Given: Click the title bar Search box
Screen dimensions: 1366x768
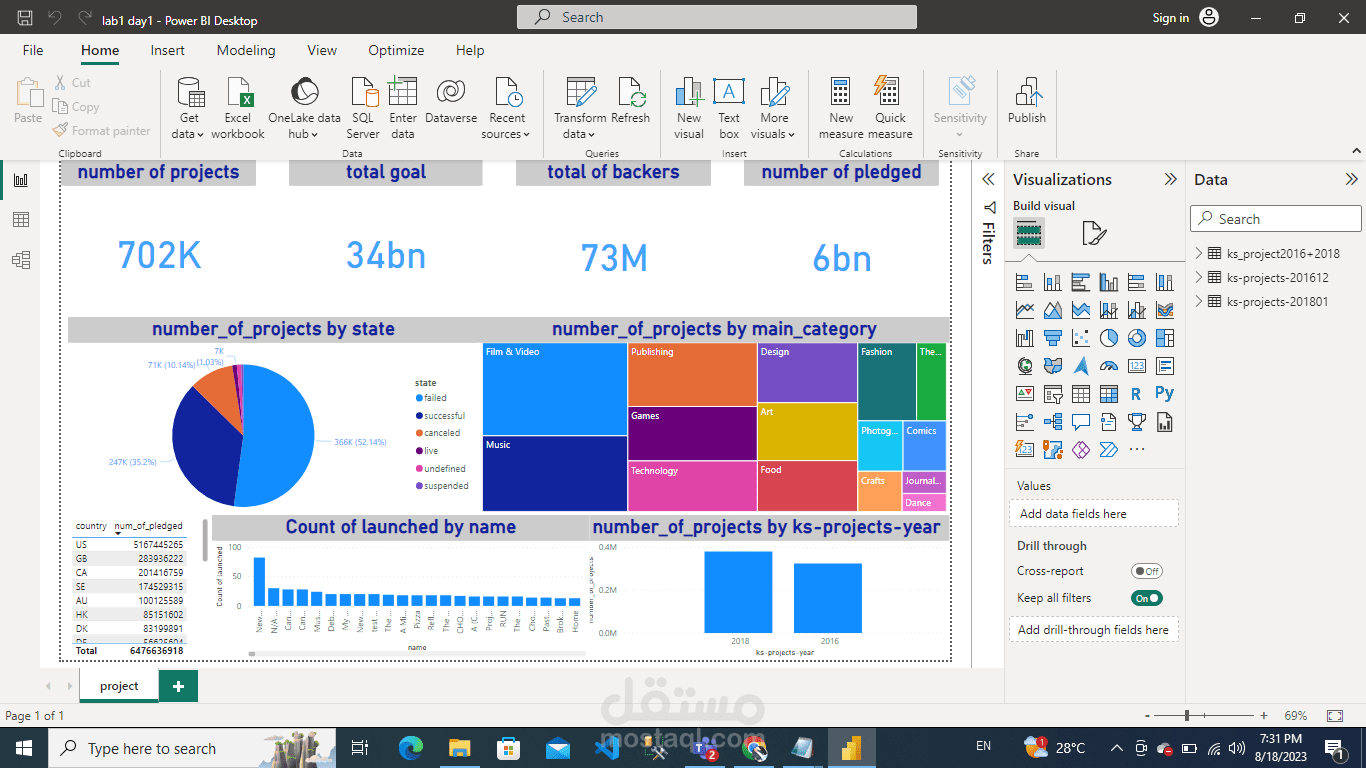Looking at the screenshot, I should [717, 17].
